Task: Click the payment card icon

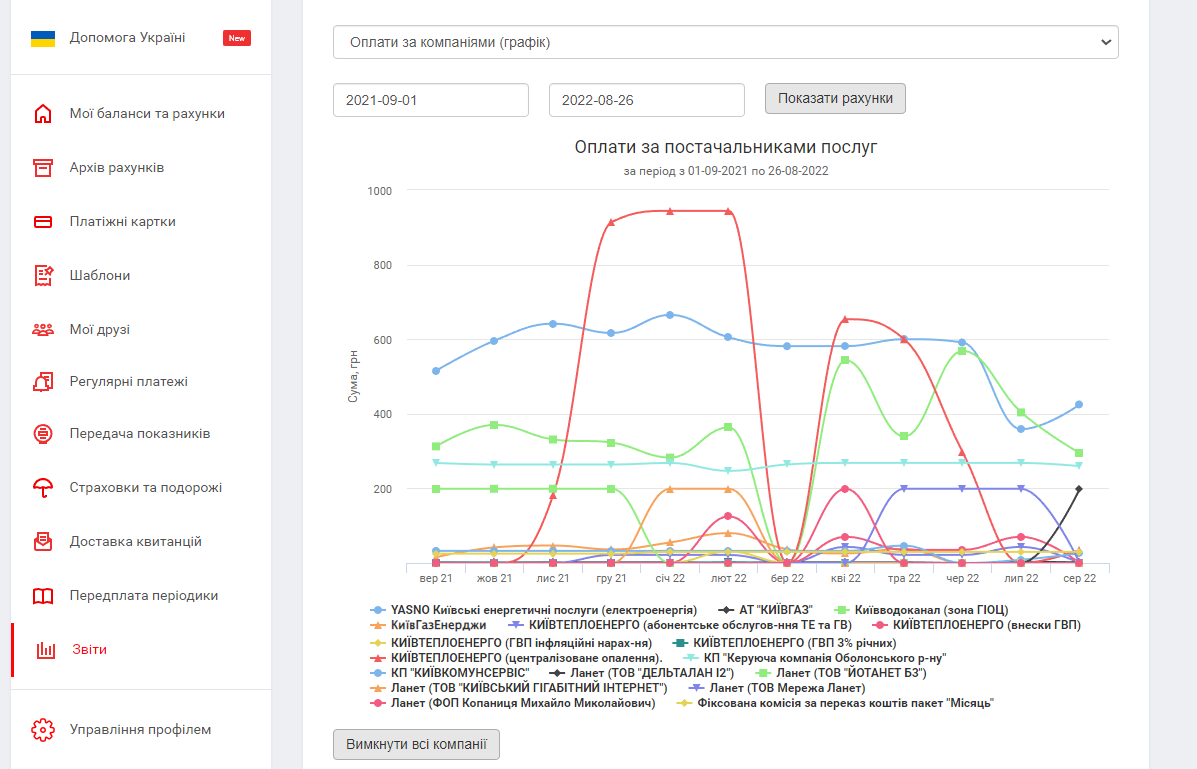Action: 43,222
